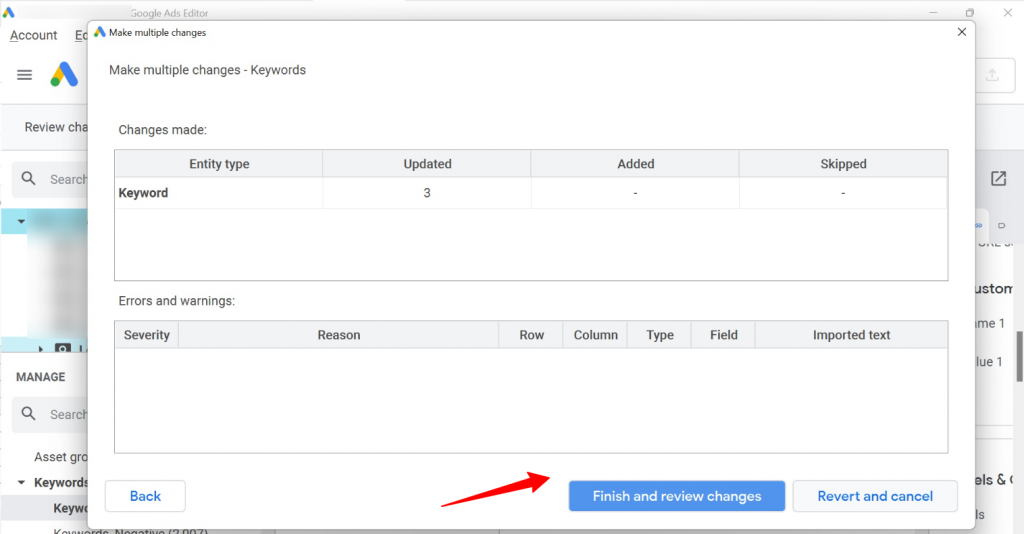Minimize the Google Ads Editor window

[x=933, y=12]
